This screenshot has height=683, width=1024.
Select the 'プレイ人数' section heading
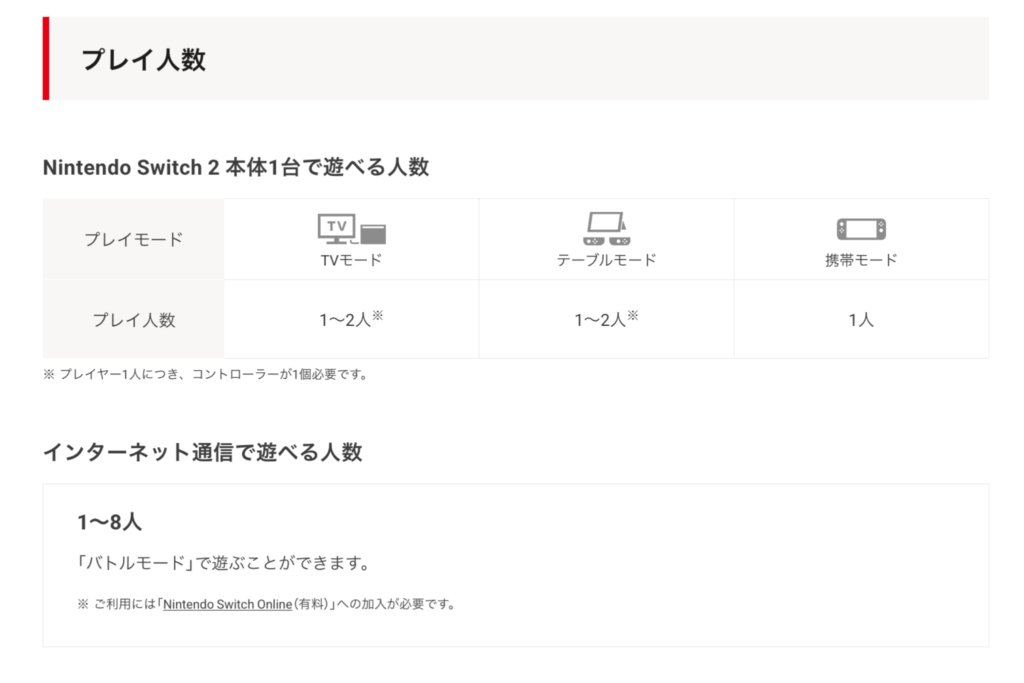(143, 59)
